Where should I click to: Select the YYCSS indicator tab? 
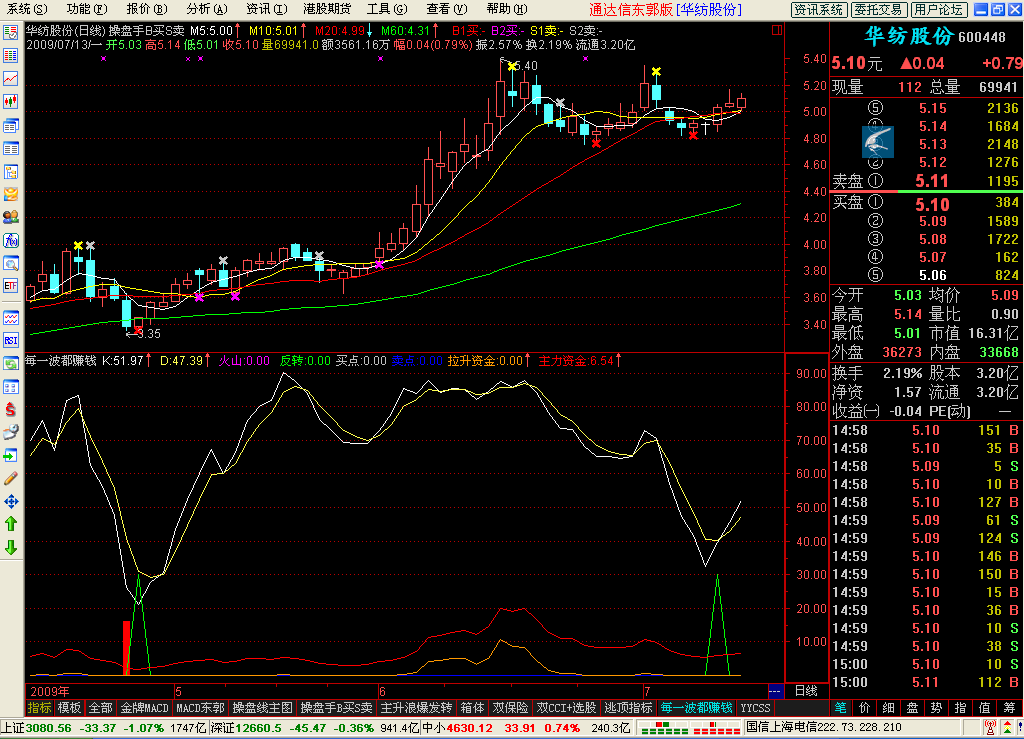(x=755, y=708)
